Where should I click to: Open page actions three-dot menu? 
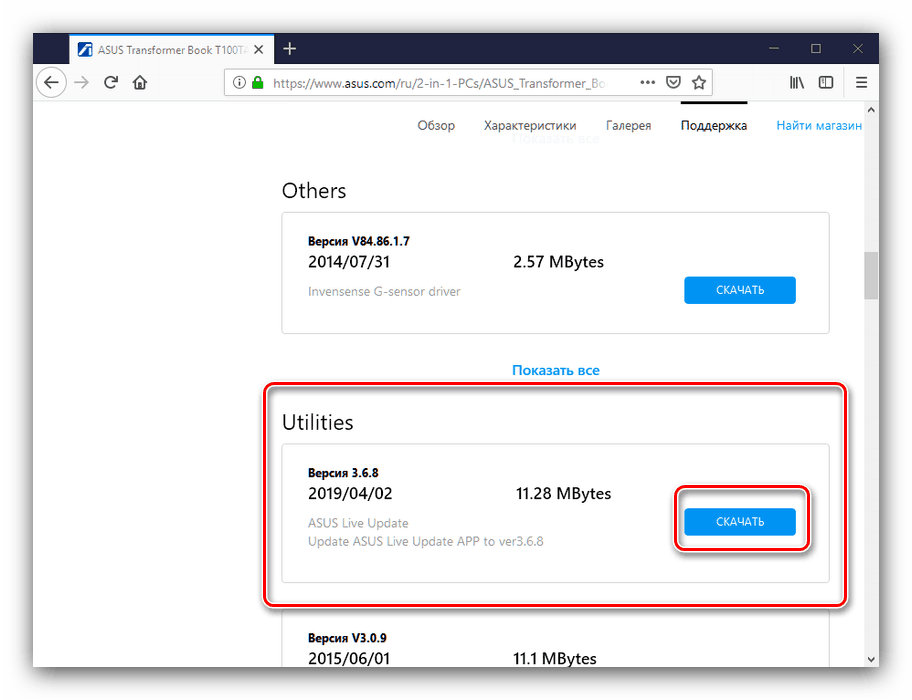pyautogui.click(x=647, y=83)
